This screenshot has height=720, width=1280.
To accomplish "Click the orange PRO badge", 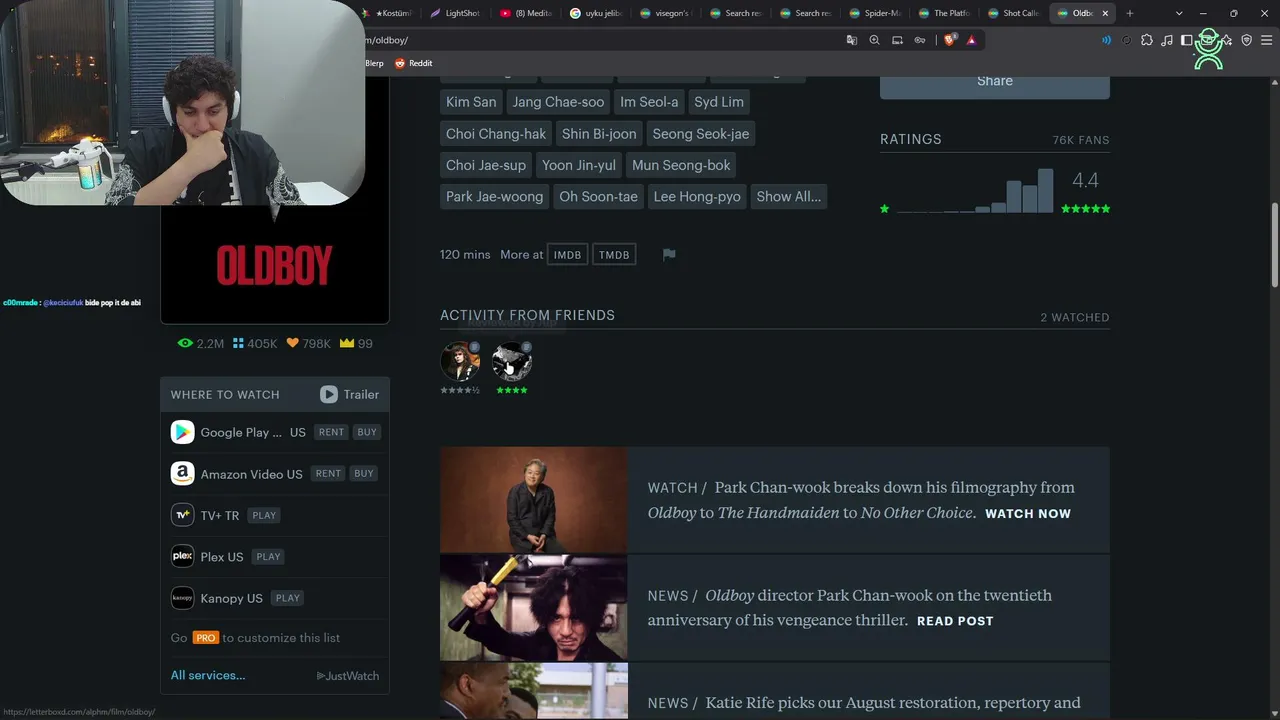I will point(205,638).
